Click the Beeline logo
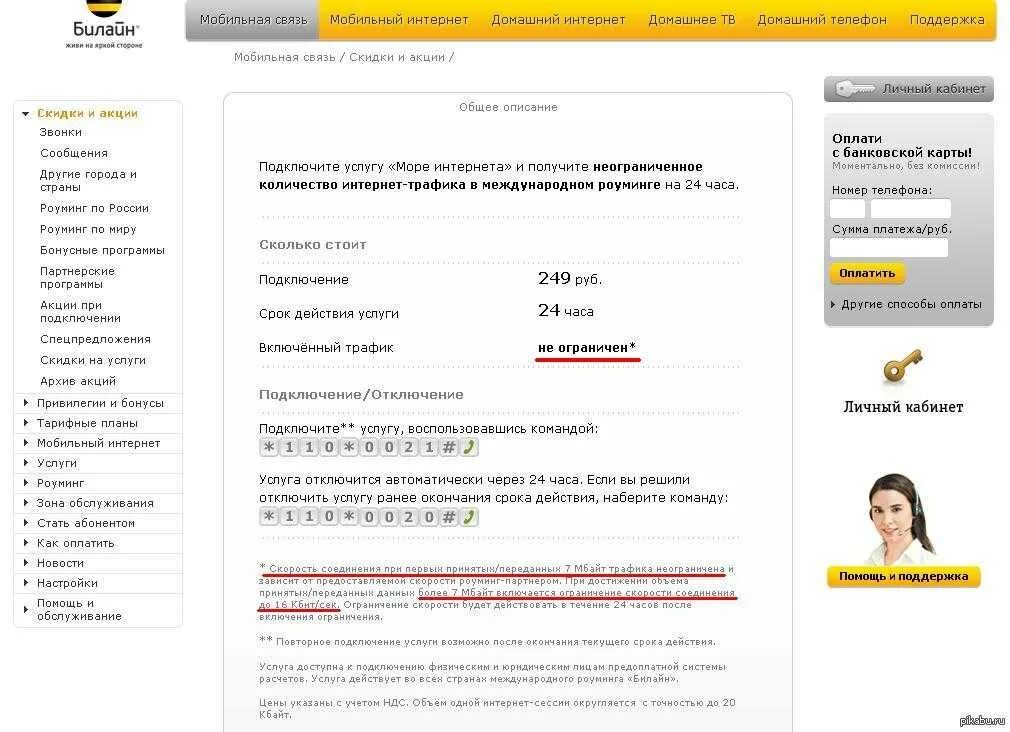Viewport: 1010px width, 732px height. pos(104,26)
